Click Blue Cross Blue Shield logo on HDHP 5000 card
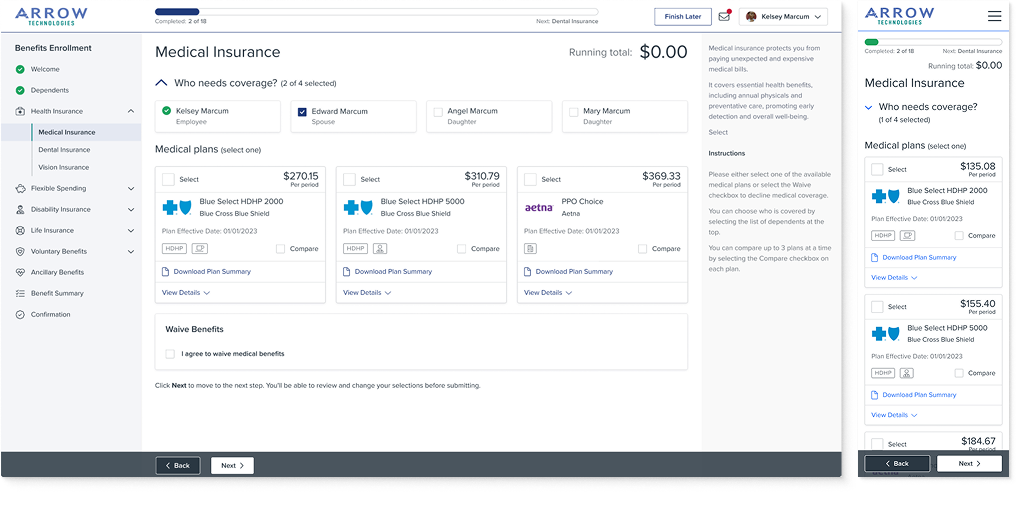The image size is (1025, 509). (358, 208)
